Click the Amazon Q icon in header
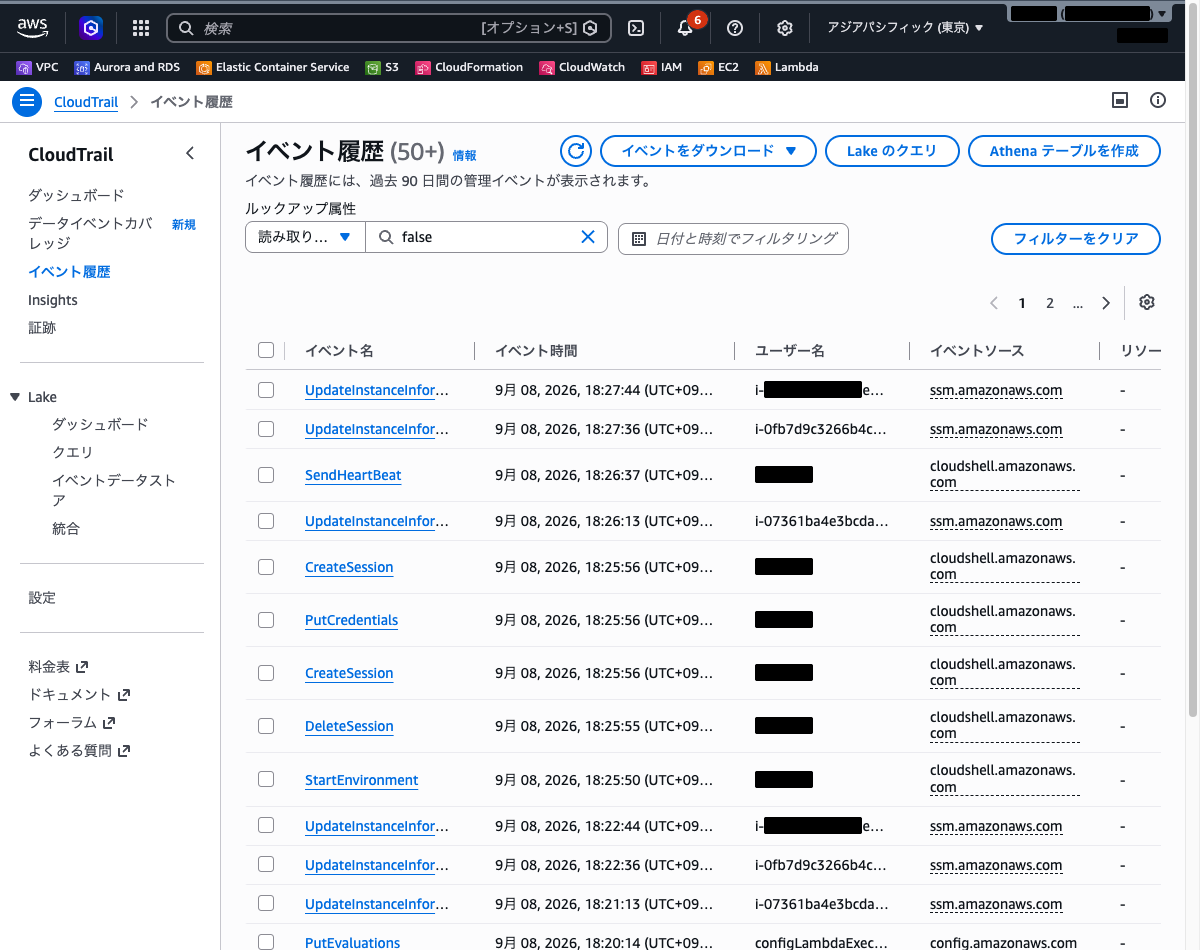This screenshot has height=950, width=1200. coord(92,28)
